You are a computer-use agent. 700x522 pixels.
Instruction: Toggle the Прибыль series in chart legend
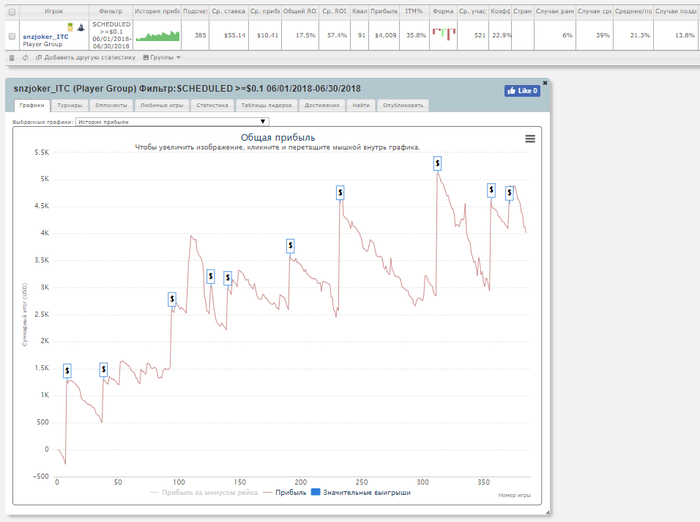point(285,493)
